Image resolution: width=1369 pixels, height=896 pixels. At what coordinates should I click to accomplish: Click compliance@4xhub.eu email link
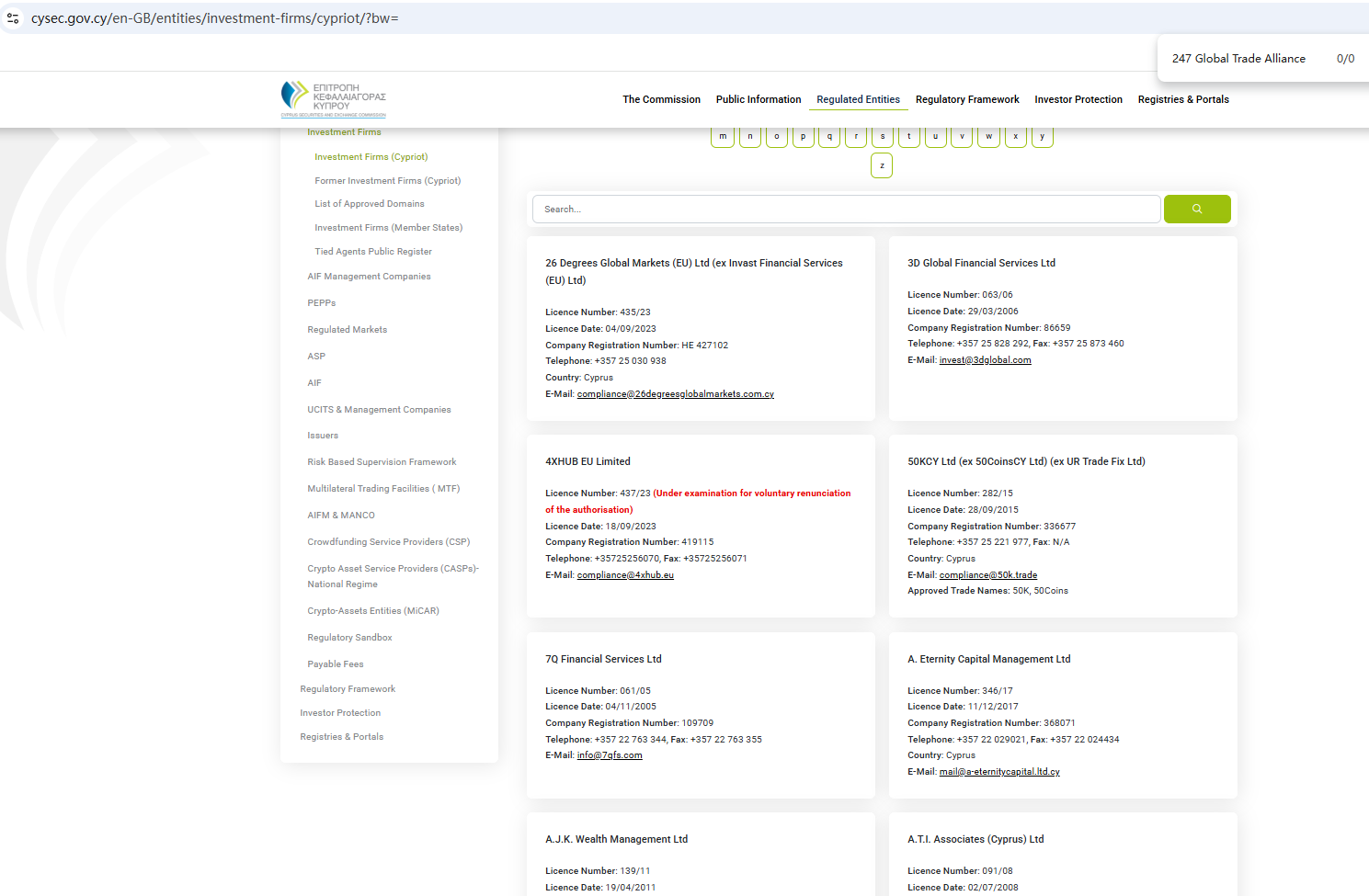coord(625,575)
